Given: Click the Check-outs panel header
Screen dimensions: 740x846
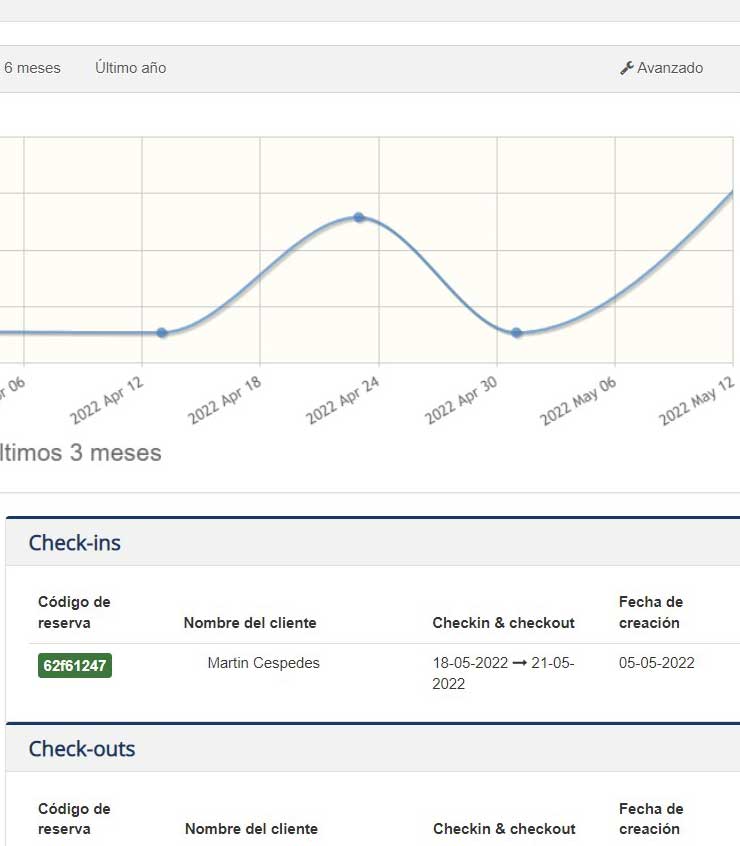Looking at the screenshot, I should coord(82,749).
